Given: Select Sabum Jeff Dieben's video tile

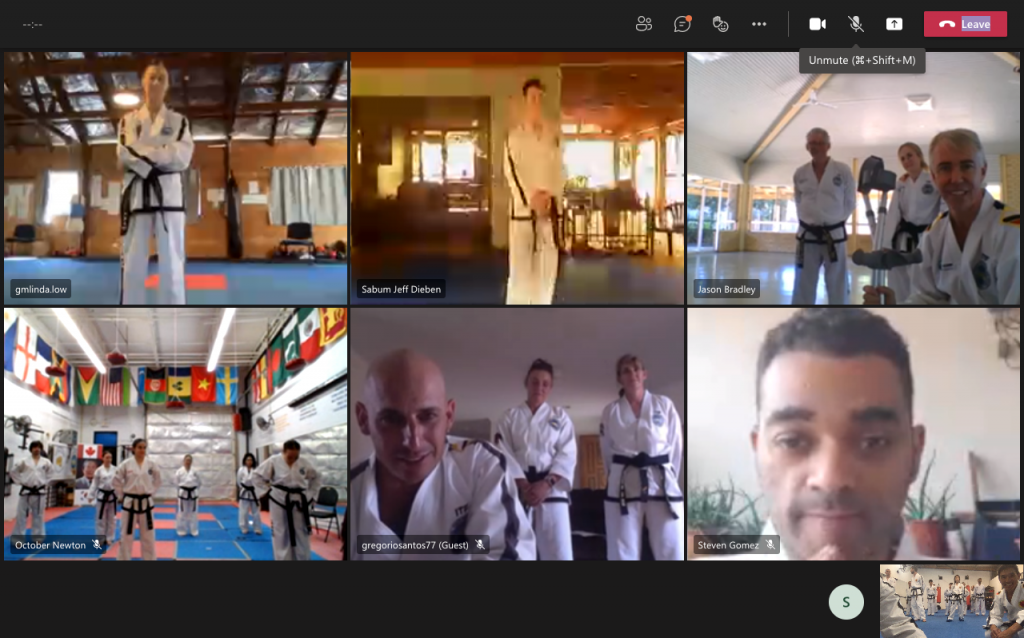Looking at the screenshot, I should click(517, 178).
